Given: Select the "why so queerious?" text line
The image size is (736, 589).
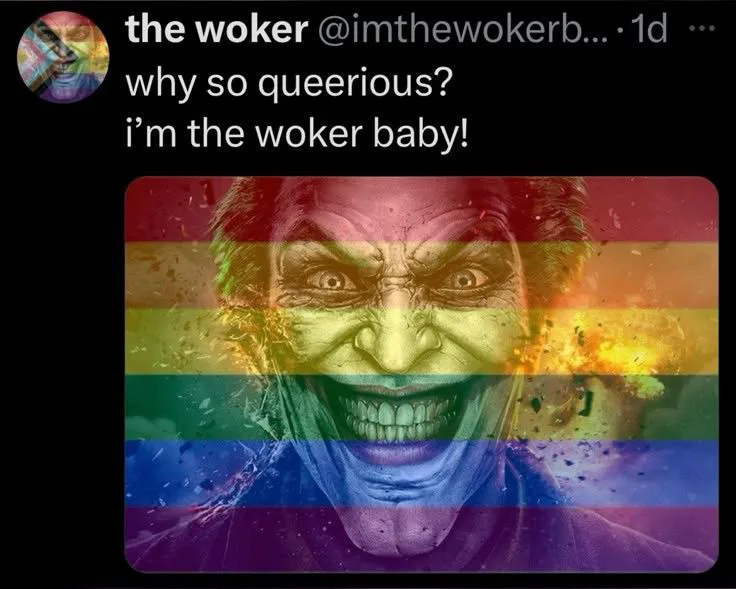Looking at the screenshot, I should pyautogui.click(x=289, y=83).
